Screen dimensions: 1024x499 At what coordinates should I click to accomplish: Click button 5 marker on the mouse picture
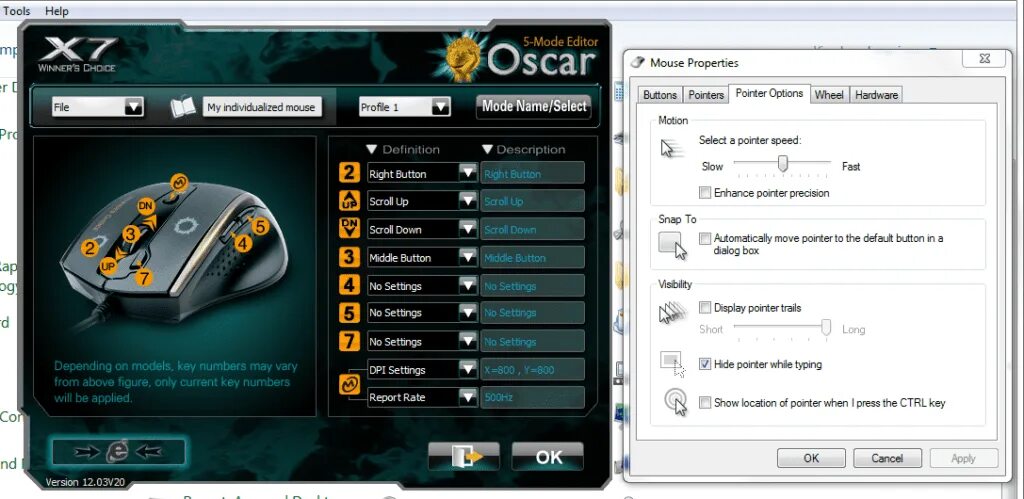coord(260,227)
